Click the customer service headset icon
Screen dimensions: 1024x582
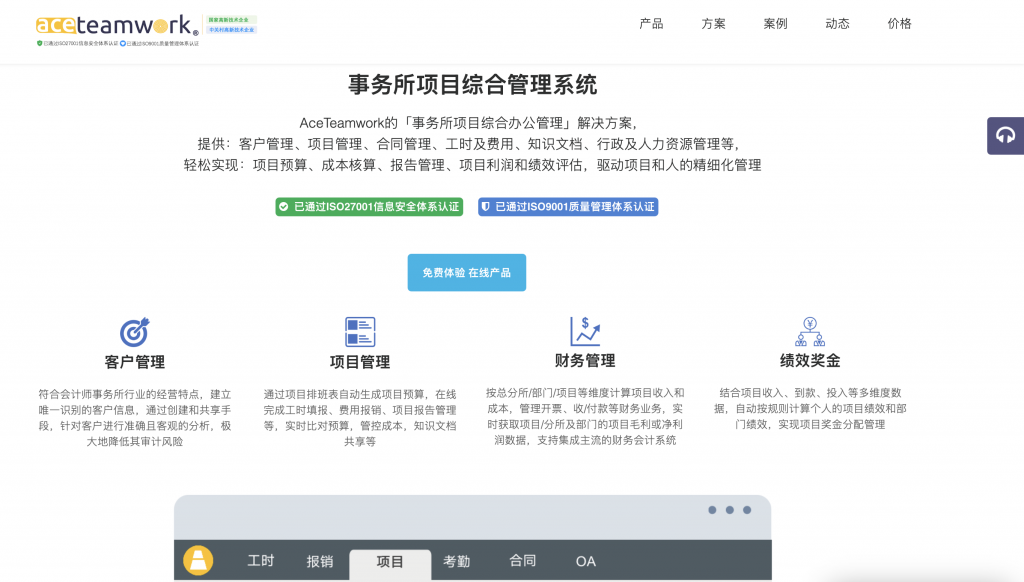[x=1005, y=136]
